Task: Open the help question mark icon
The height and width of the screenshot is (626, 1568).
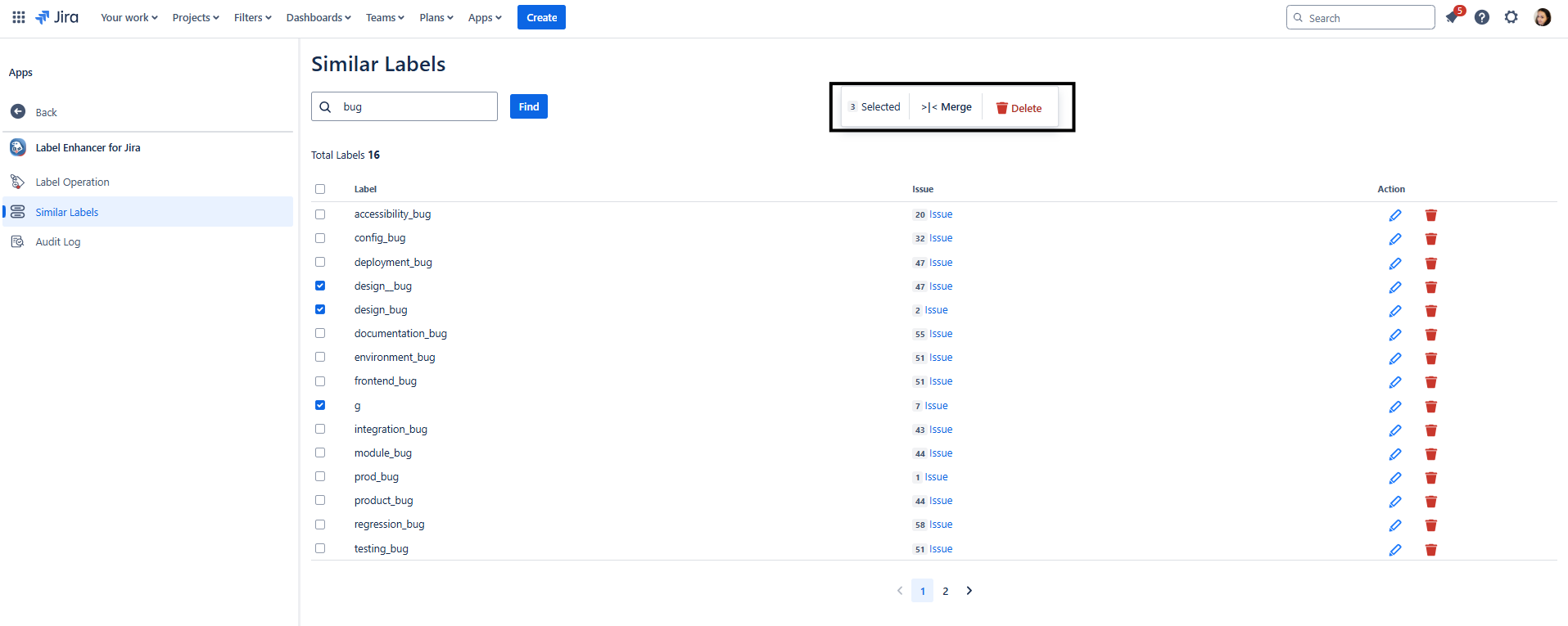Action: [x=1482, y=17]
